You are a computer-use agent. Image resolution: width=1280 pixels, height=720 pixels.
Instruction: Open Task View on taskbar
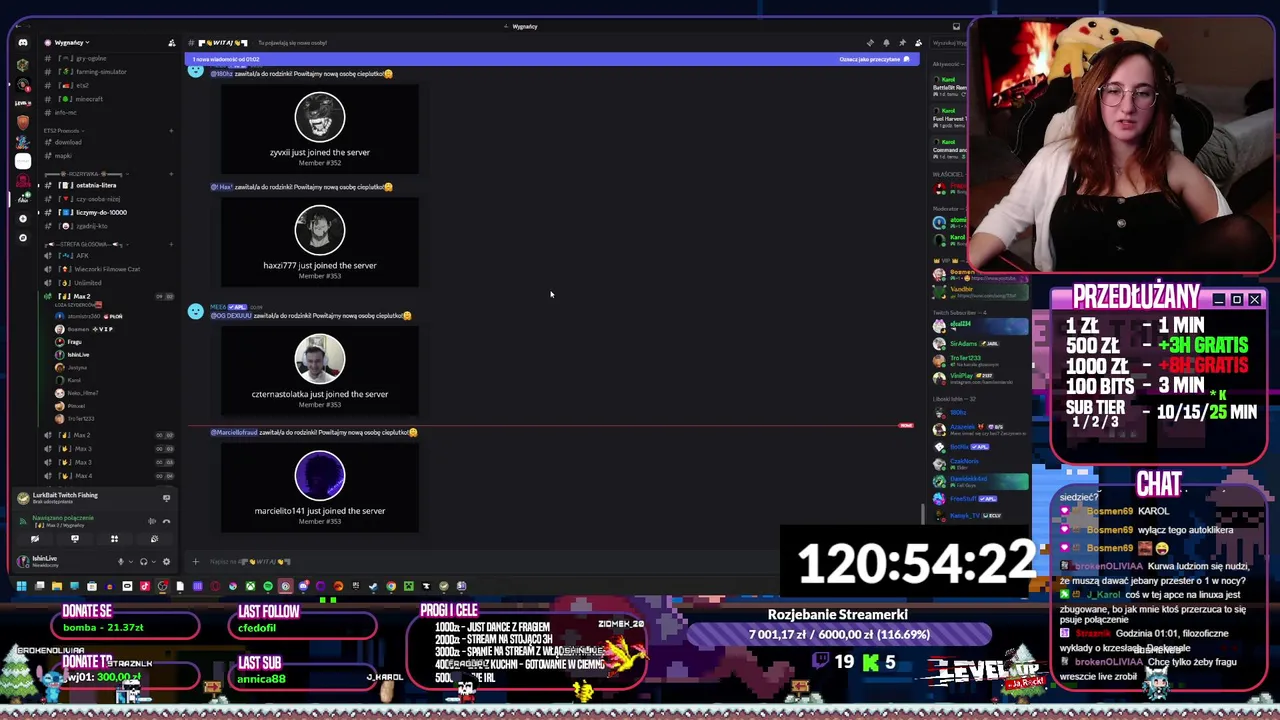point(39,586)
